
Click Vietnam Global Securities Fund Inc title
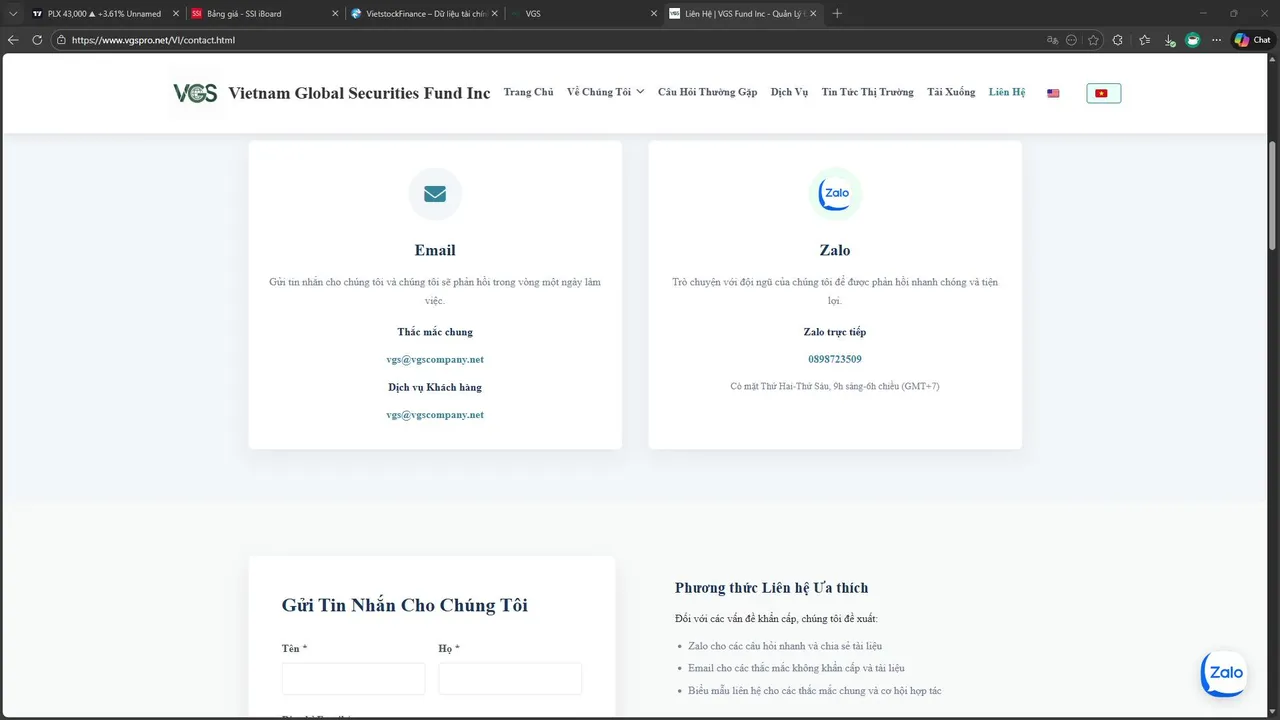coord(359,93)
